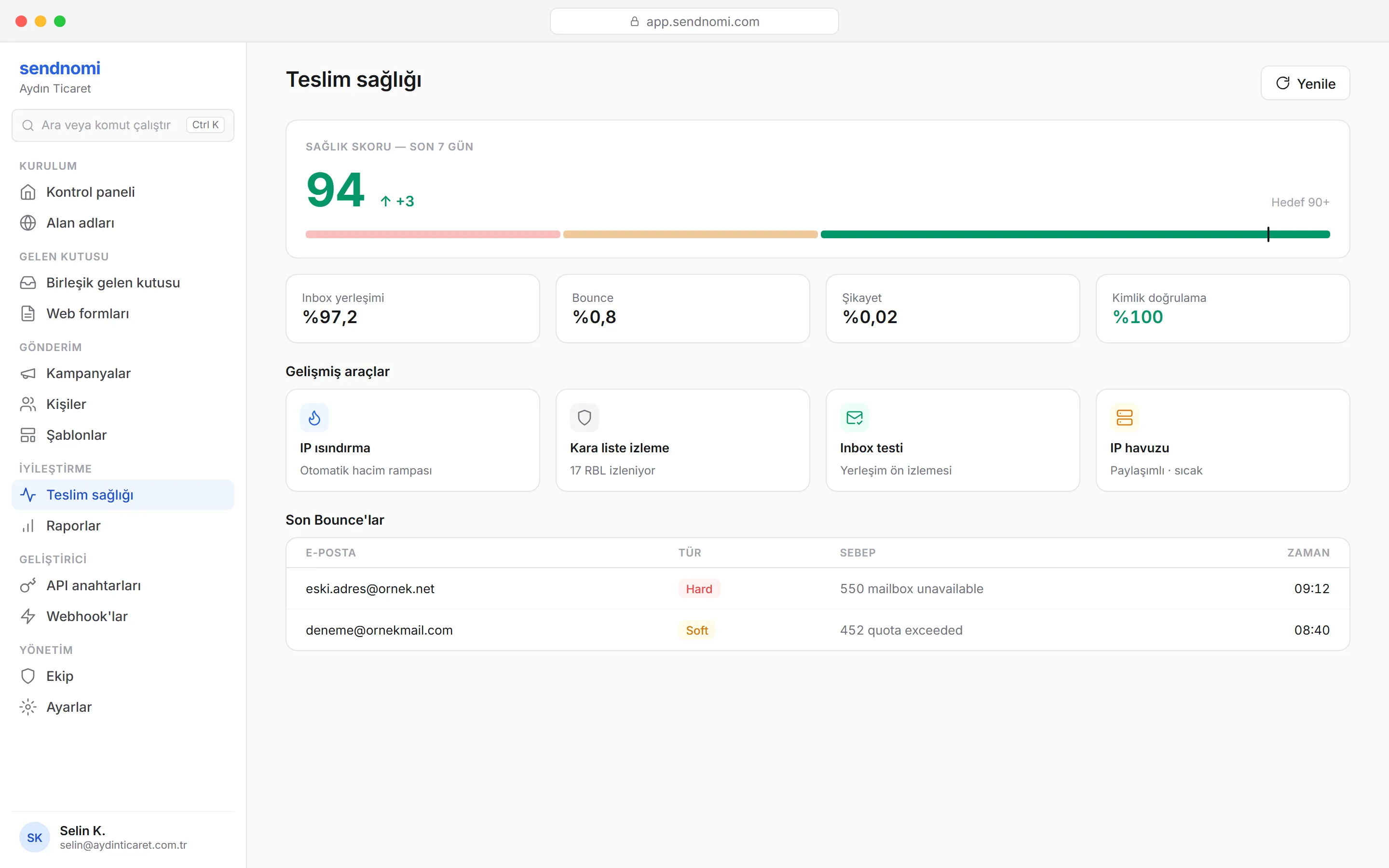Go to Alan adları page
This screenshot has width=1389, height=868.
coord(123,223)
